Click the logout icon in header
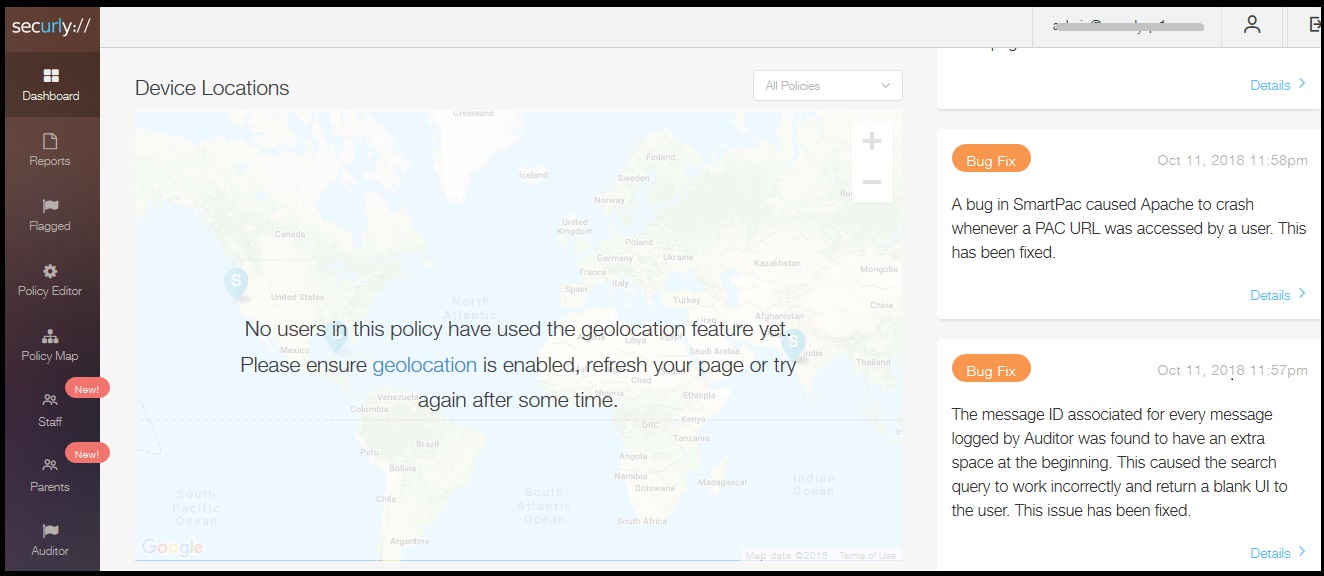 [1314, 25]
